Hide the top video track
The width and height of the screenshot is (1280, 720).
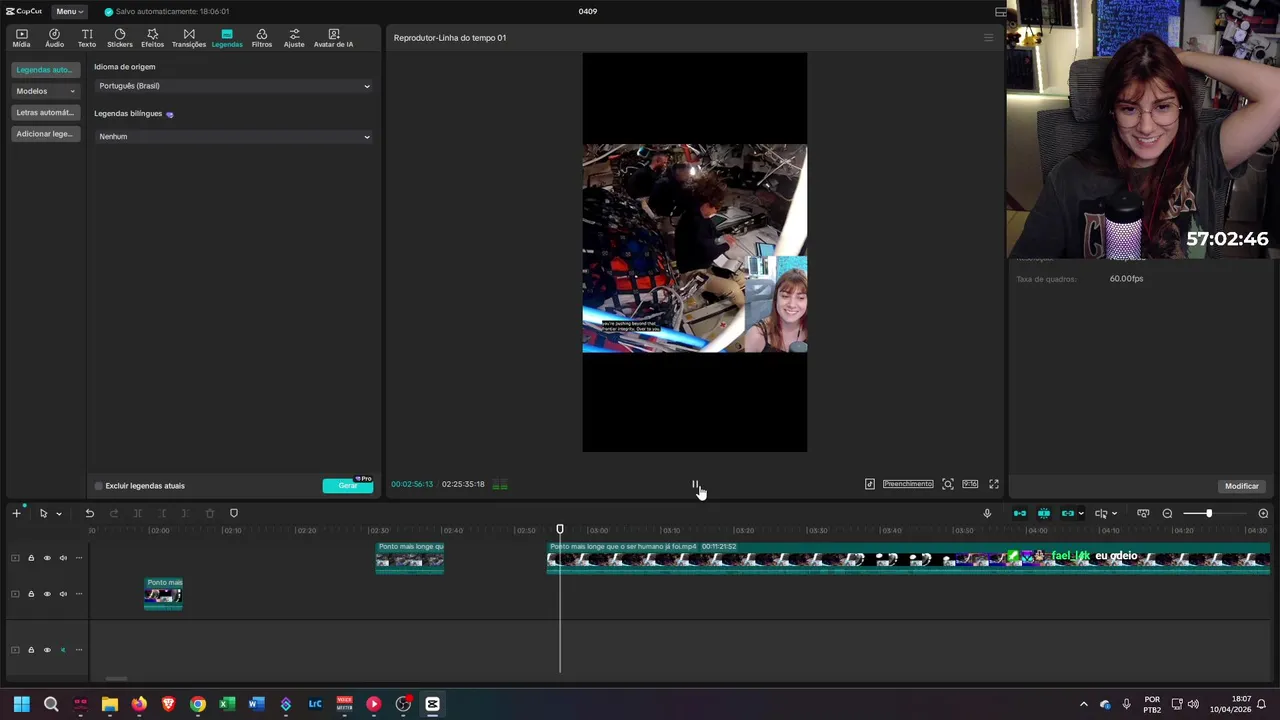[47, 558]
